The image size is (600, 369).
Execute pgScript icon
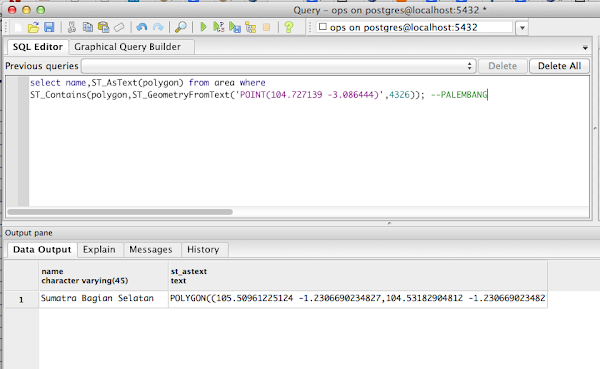coord(218,27)
